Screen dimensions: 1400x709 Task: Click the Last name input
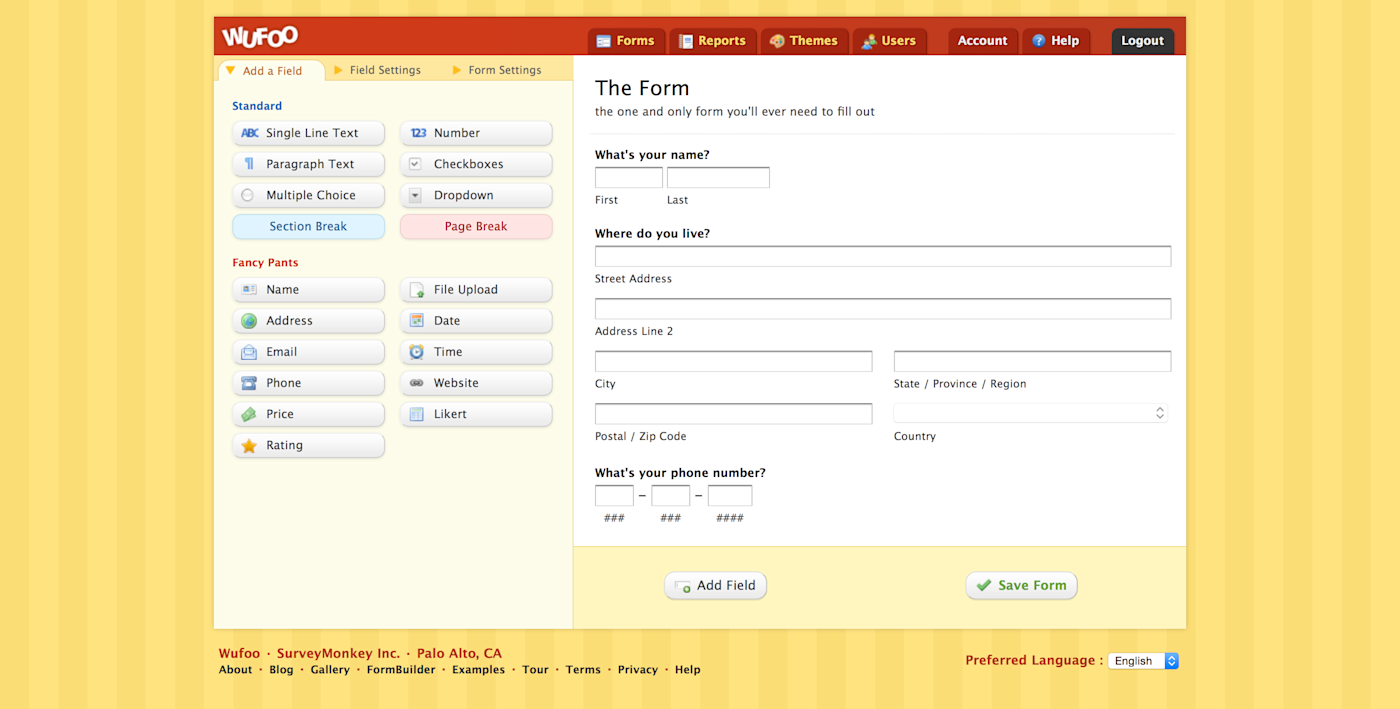click(x=718, y=177)
